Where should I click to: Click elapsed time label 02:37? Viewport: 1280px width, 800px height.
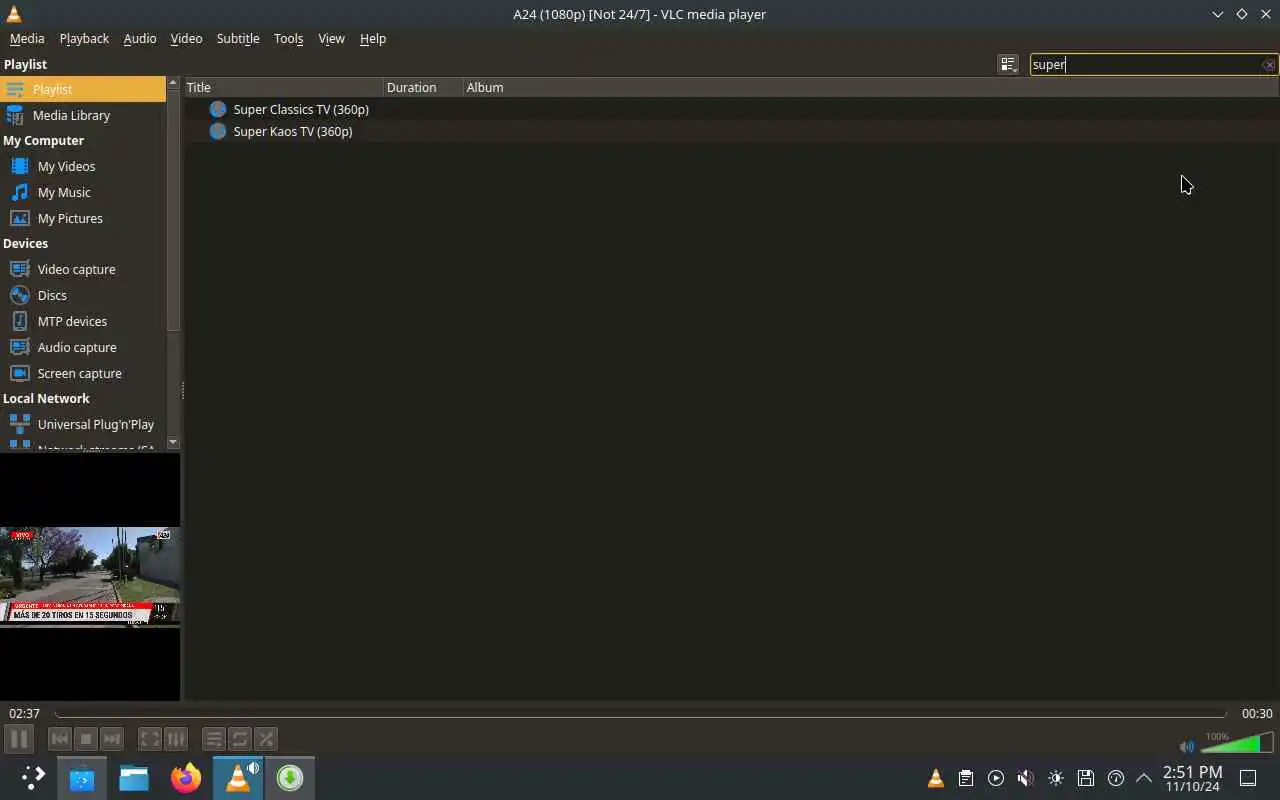click(24, 714)
